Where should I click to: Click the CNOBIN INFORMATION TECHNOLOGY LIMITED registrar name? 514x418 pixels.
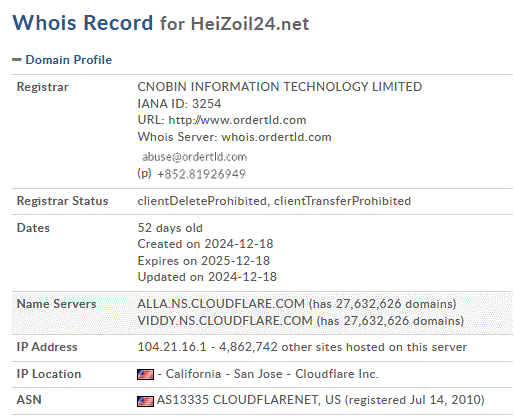pos(280,87)
